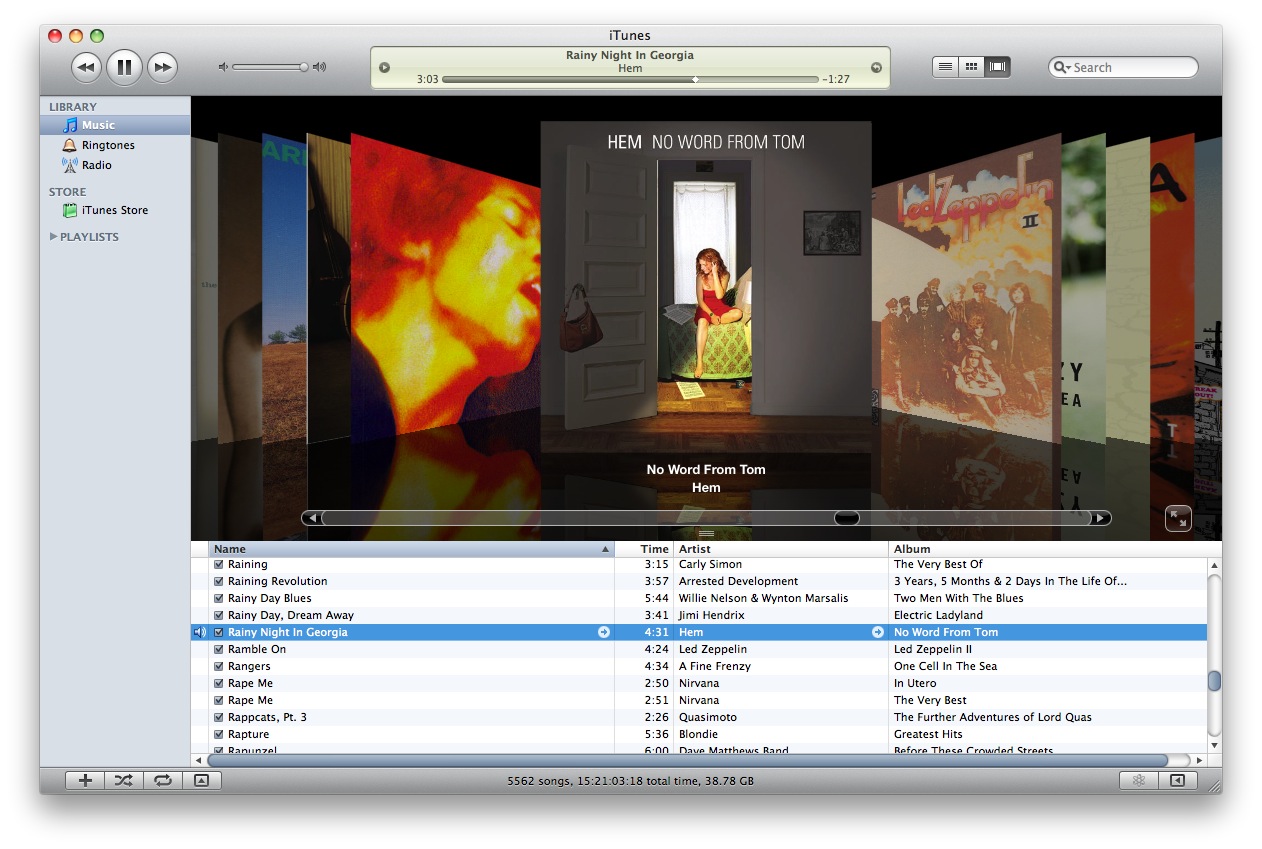This screenshot has width=1262, height=849.
Task: Toggle repeat playback
Action: pos(162,781)
